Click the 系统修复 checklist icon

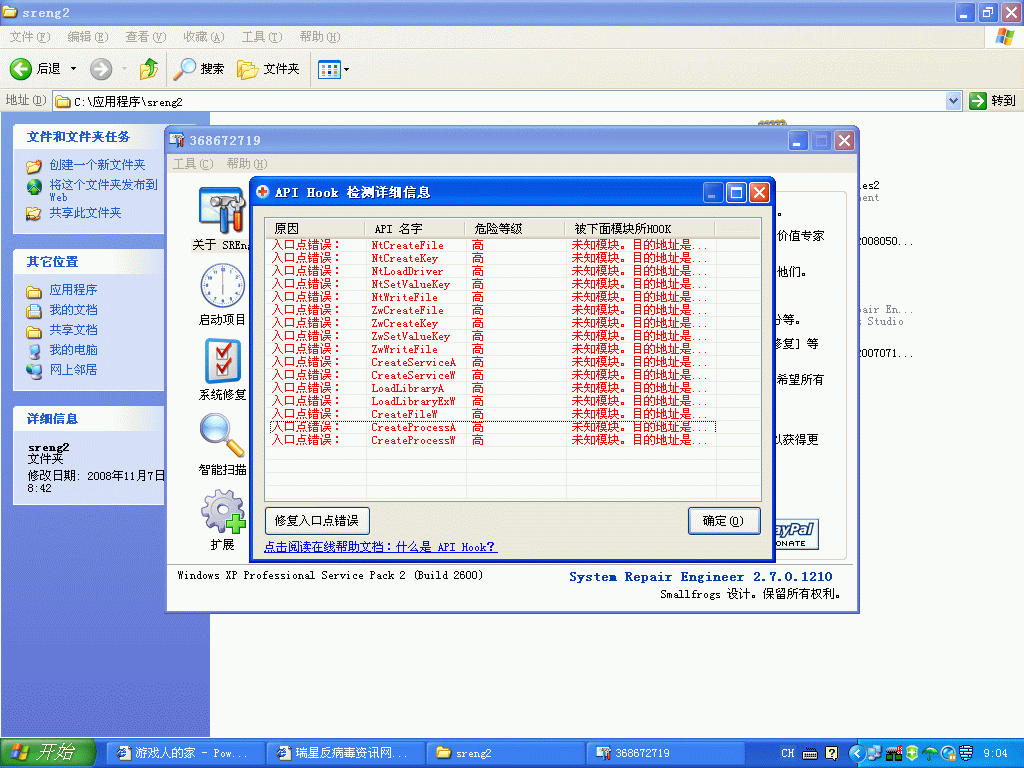pos(223,360)
